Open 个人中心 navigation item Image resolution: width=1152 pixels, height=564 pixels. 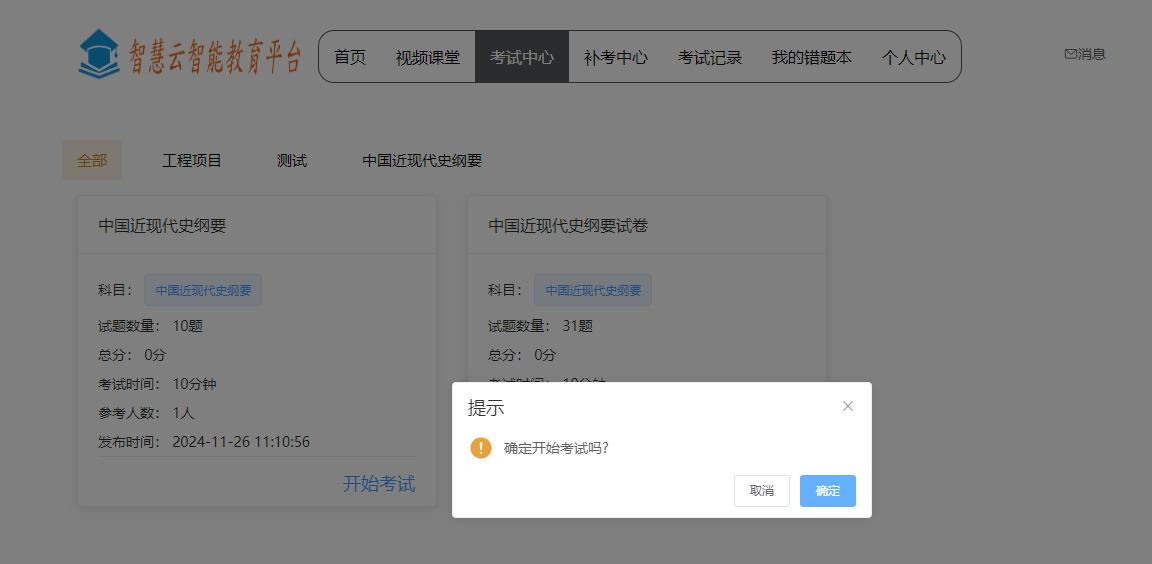[x=914, y=57]
